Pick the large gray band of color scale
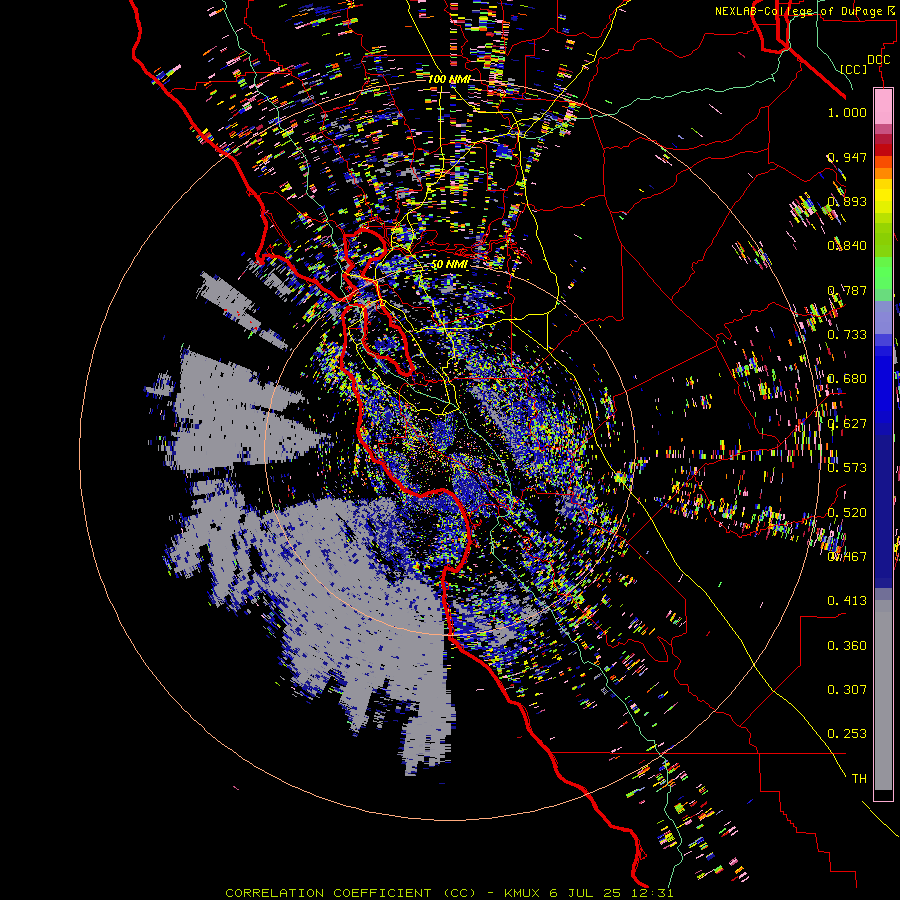The width and height of the screenshot is (900, 900). pyautogui.click(x=883, y=695)
